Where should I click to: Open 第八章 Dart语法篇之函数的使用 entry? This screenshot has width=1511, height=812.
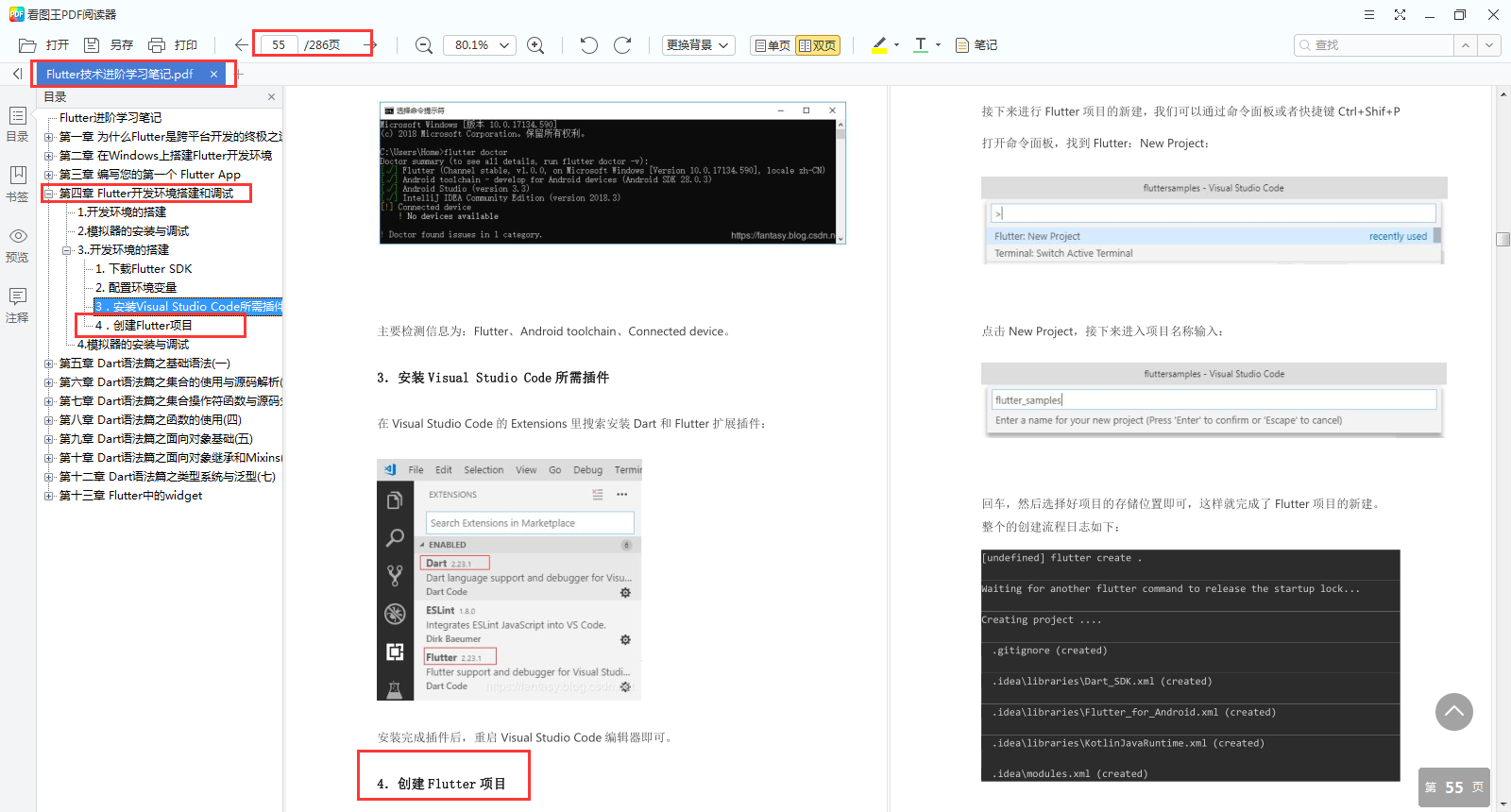pyautogui.click(x=150, y=420)
